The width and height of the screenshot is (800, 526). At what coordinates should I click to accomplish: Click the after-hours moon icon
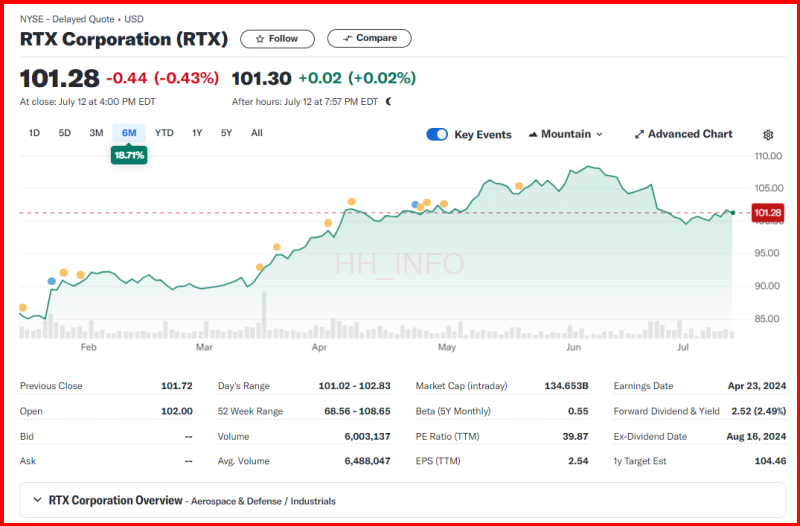[389, 102]
